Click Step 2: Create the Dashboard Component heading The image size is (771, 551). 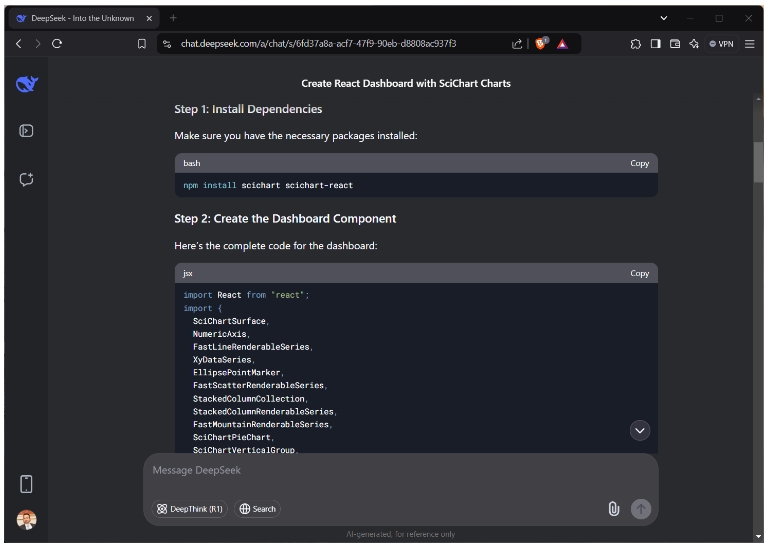pyautogui.click(x=285, y=219)
